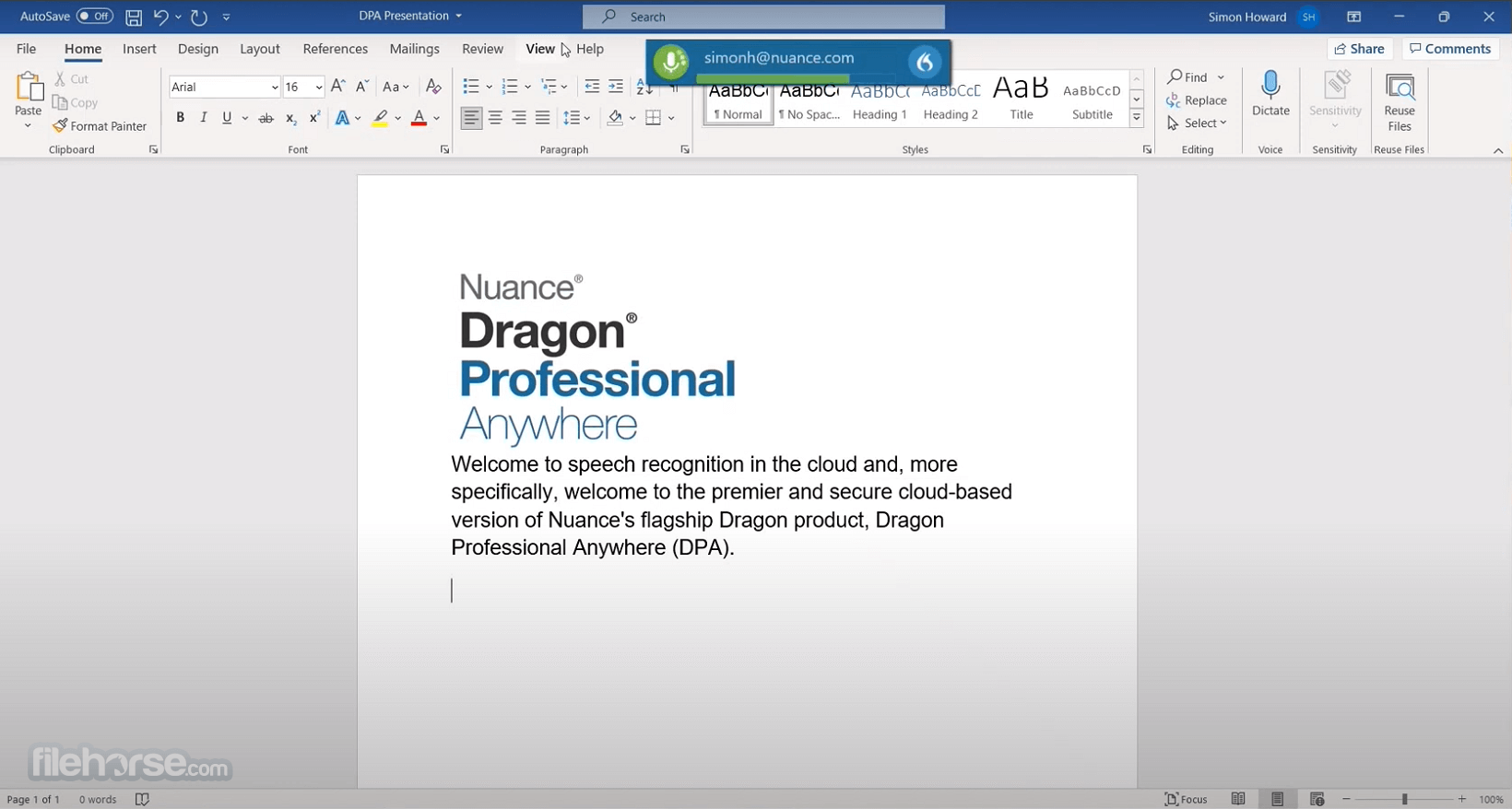
Task: Align text to the right
Action: [519, 118]
